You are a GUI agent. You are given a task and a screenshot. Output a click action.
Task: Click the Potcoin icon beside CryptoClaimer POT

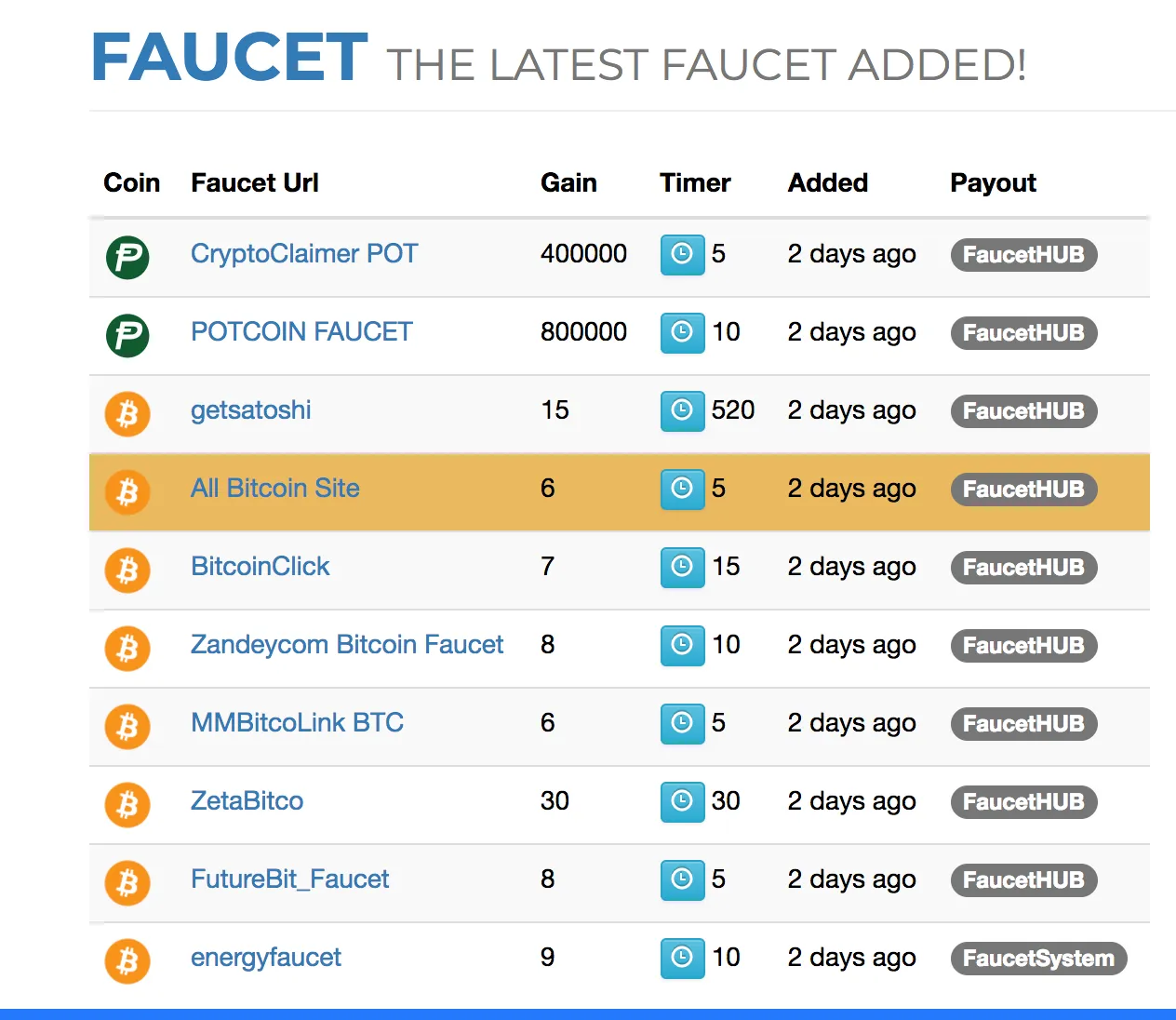click(127, 257)
